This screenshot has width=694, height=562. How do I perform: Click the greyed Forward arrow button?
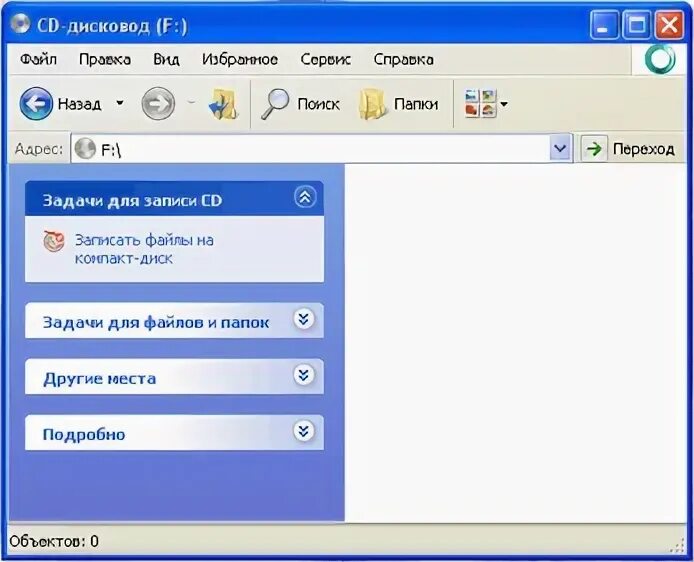coord(158,104)
